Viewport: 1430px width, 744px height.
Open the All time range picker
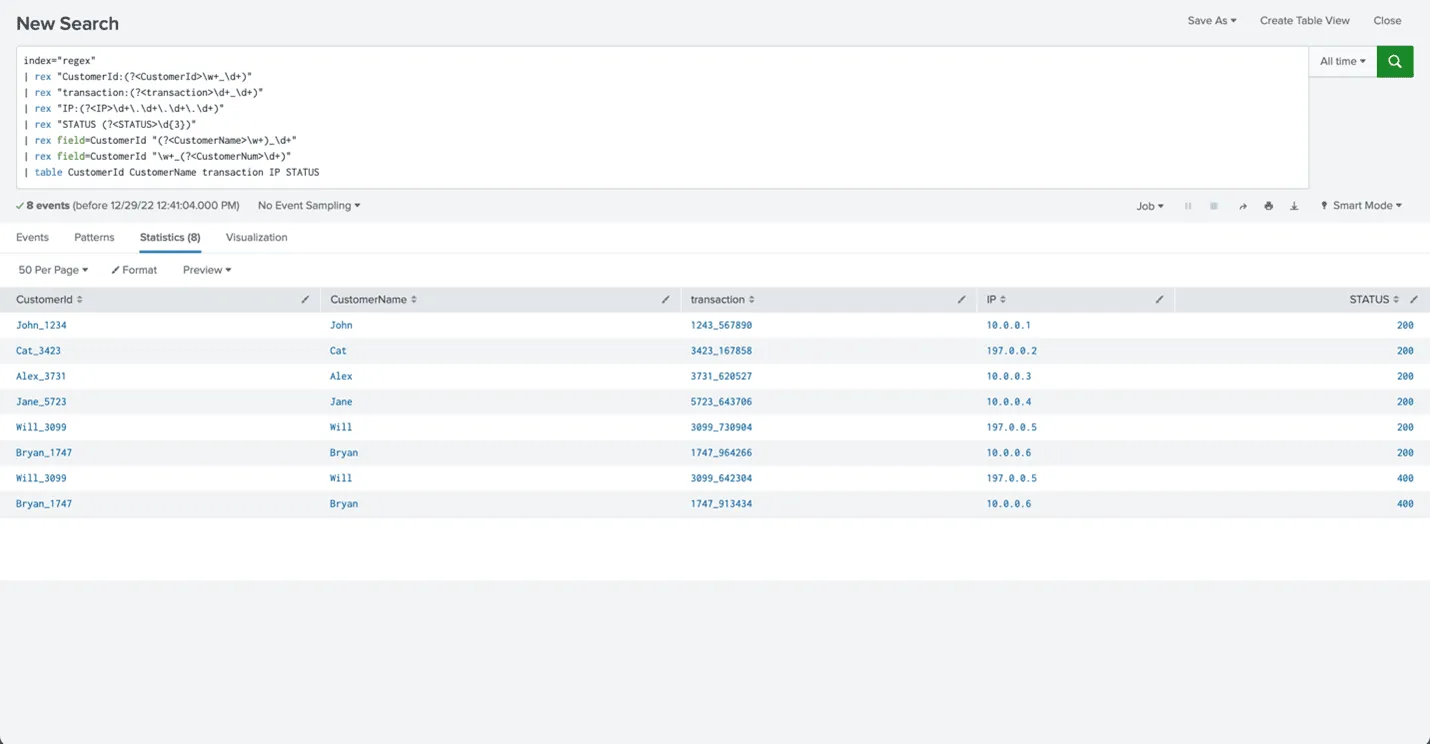click(1342, 61)
